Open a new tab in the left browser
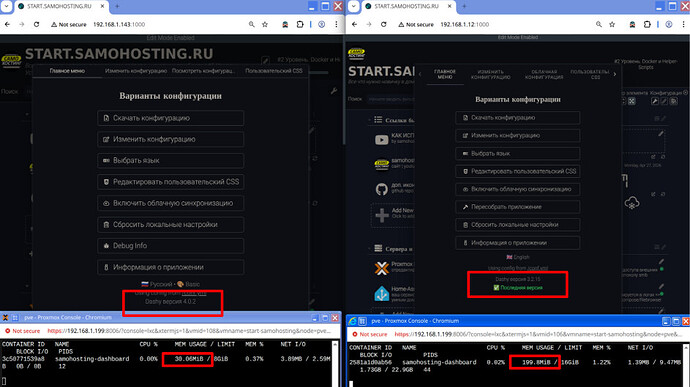This screenshot has width=690, height=387. tap(117, 6)
